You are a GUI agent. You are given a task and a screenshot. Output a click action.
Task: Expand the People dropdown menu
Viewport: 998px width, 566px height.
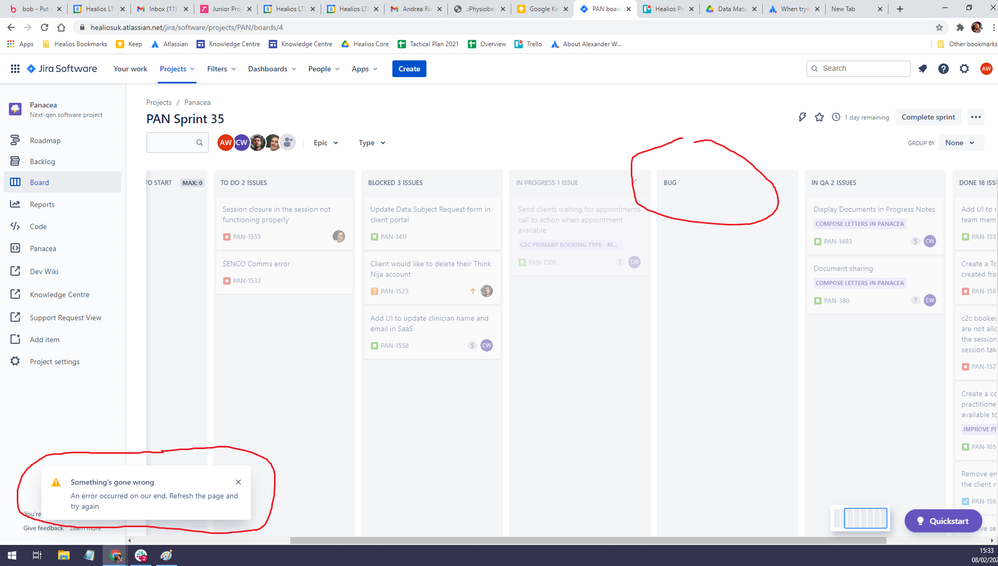coord(323,69)
